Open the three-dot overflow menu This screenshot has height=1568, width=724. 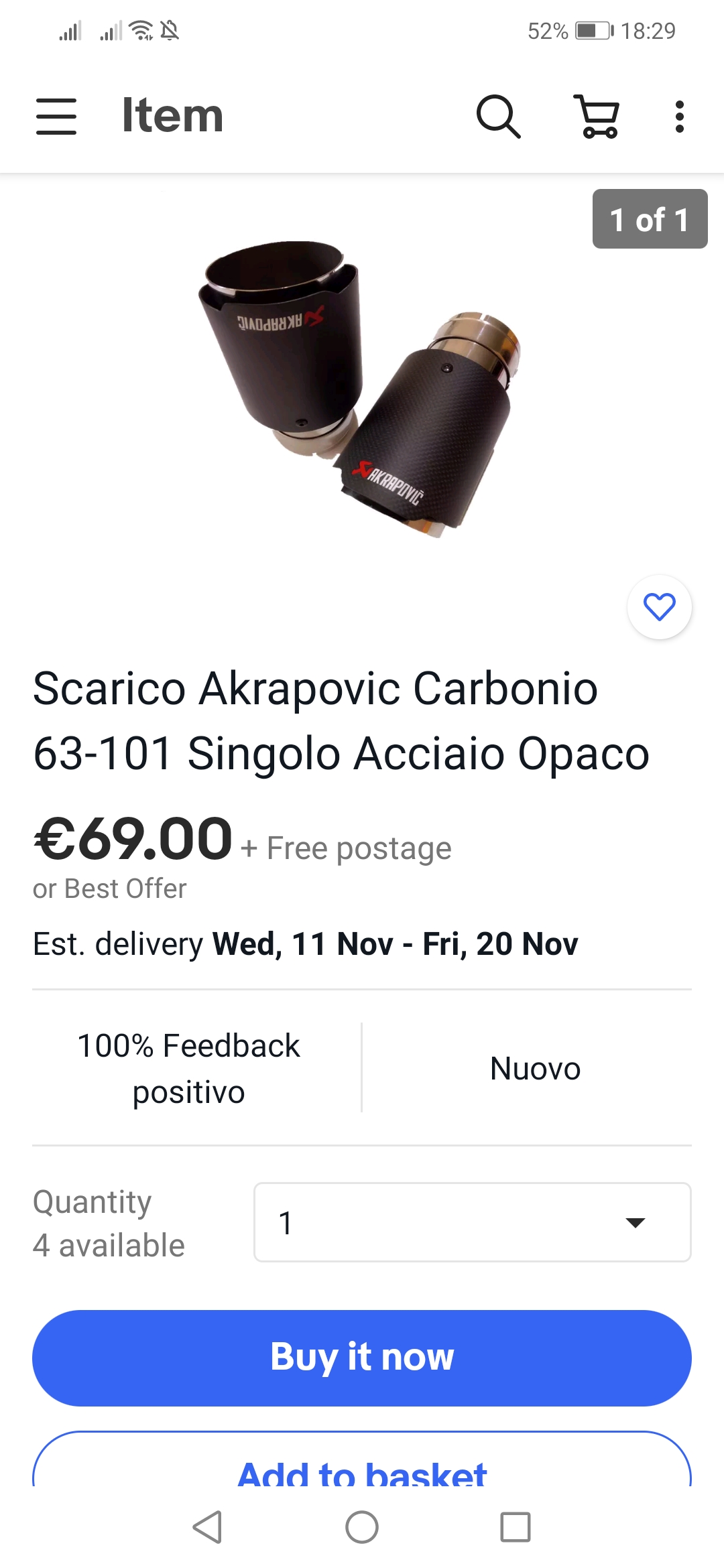click(680, 117)
